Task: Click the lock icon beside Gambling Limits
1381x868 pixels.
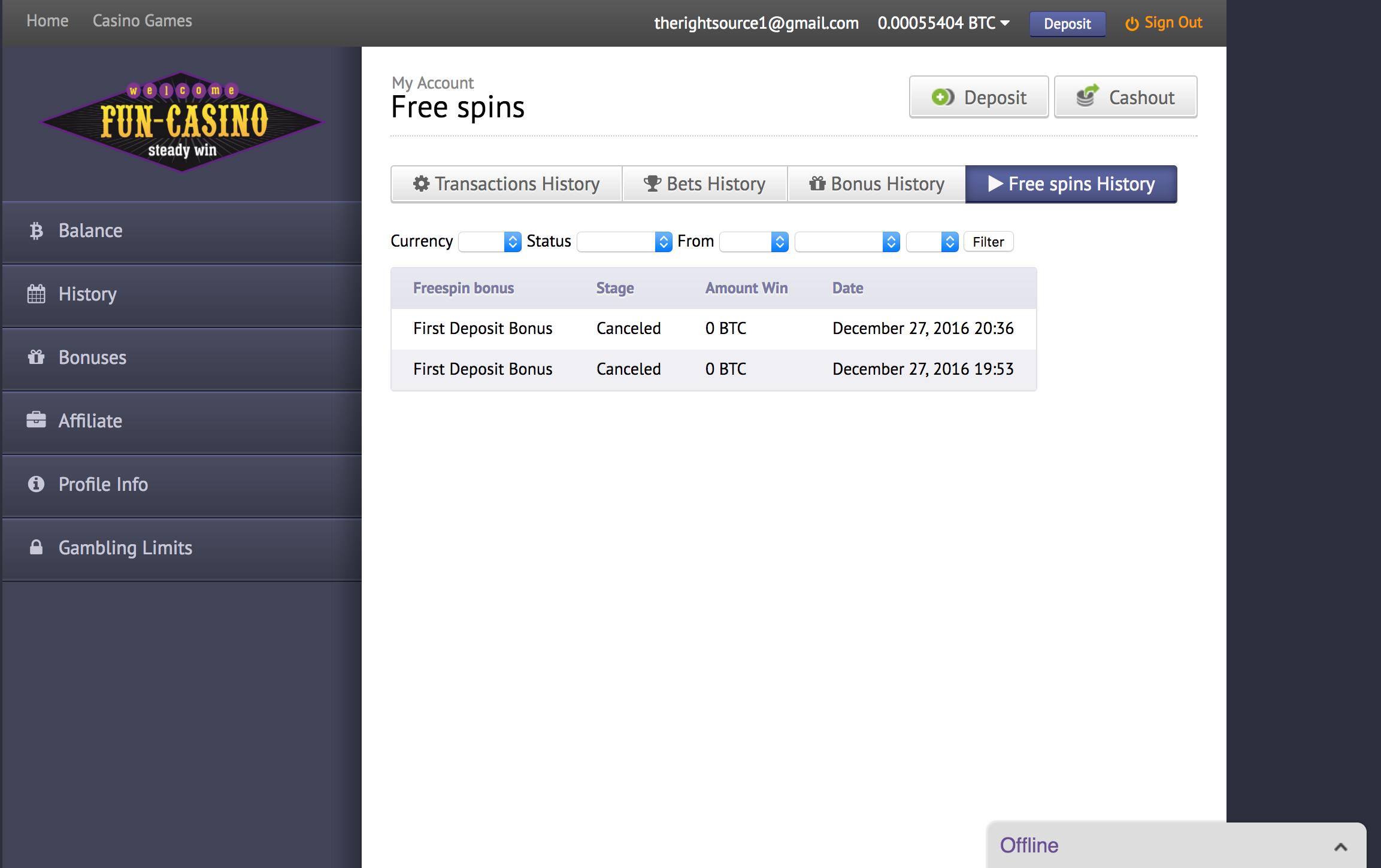Action: pos(36,547)
